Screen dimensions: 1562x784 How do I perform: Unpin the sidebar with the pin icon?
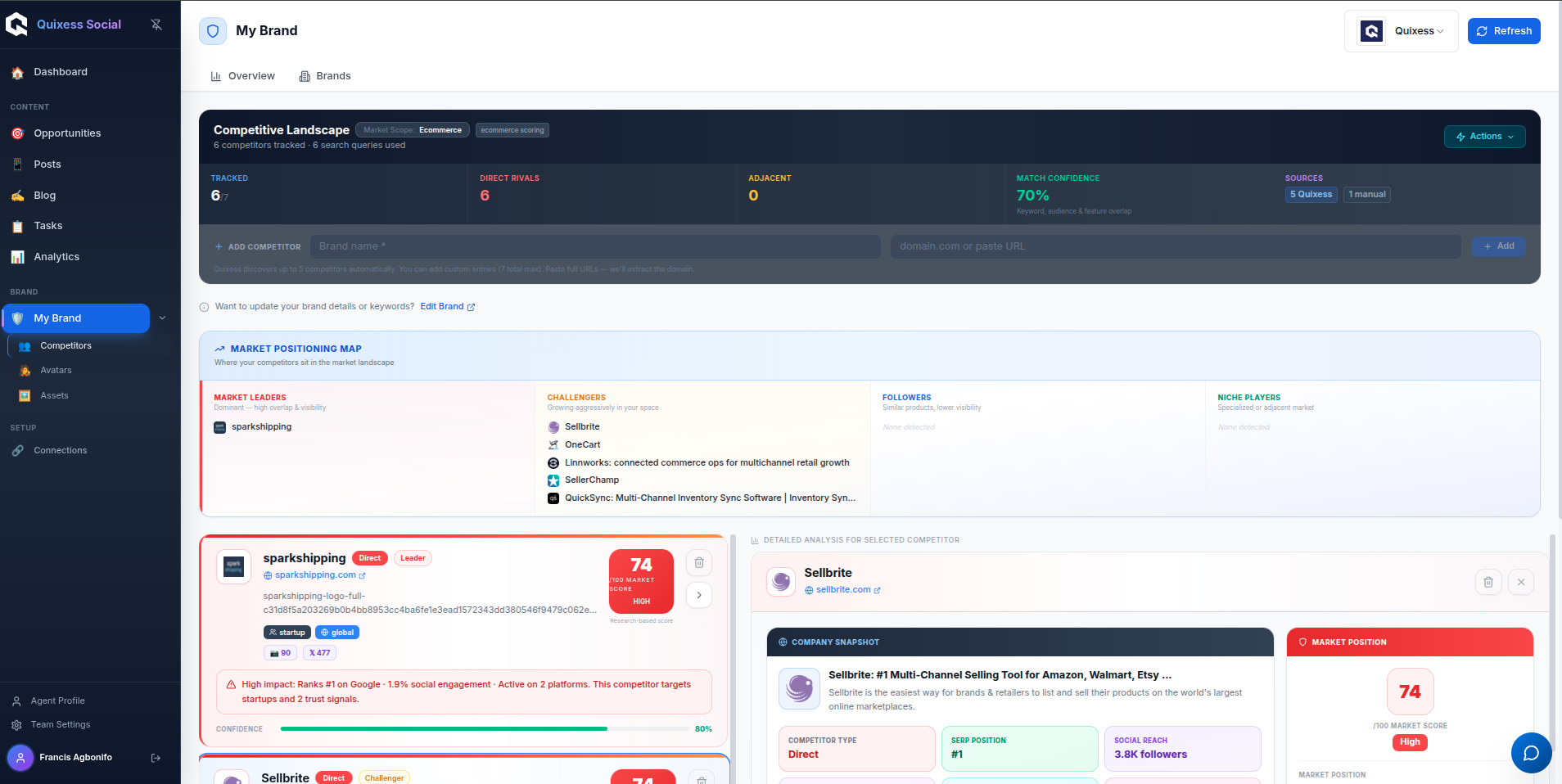[x=156, y=25]
